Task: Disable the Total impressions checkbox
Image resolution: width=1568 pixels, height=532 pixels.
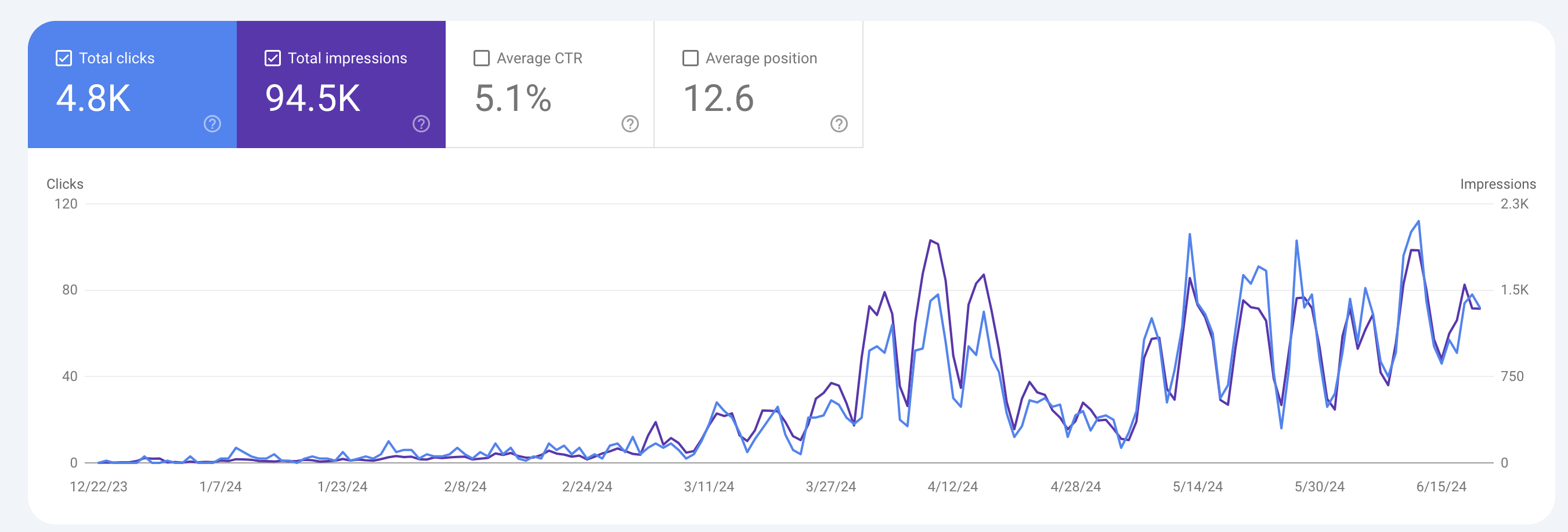Action: click(273, 59)
